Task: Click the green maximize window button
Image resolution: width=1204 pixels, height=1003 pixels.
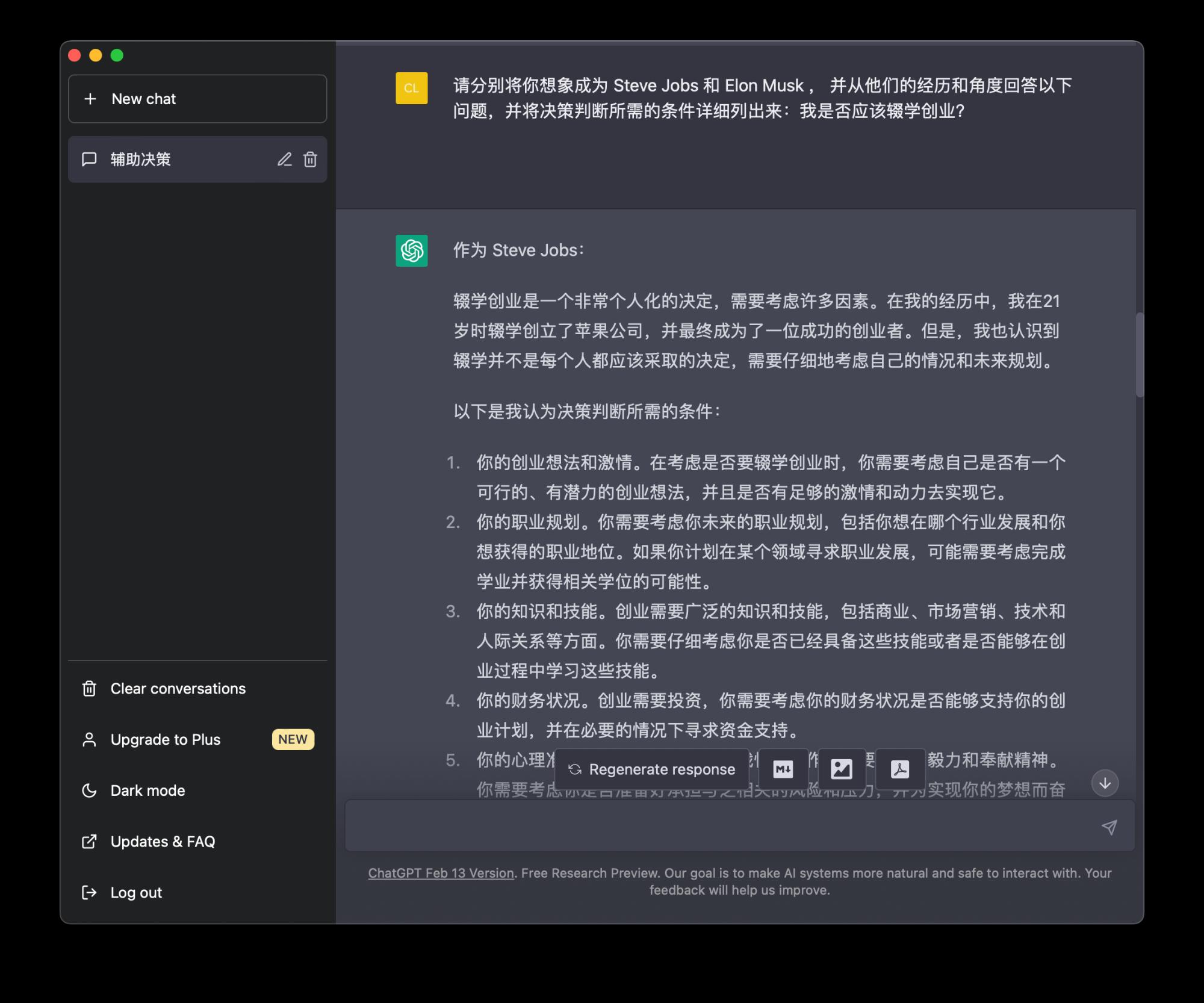Action: tap(117, 55)
